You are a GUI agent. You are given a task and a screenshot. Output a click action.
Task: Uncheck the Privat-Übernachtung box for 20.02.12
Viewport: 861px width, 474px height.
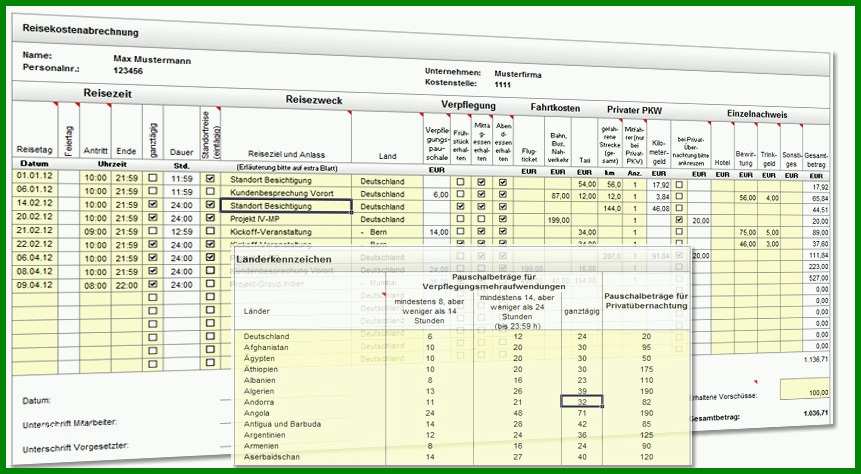679,220
